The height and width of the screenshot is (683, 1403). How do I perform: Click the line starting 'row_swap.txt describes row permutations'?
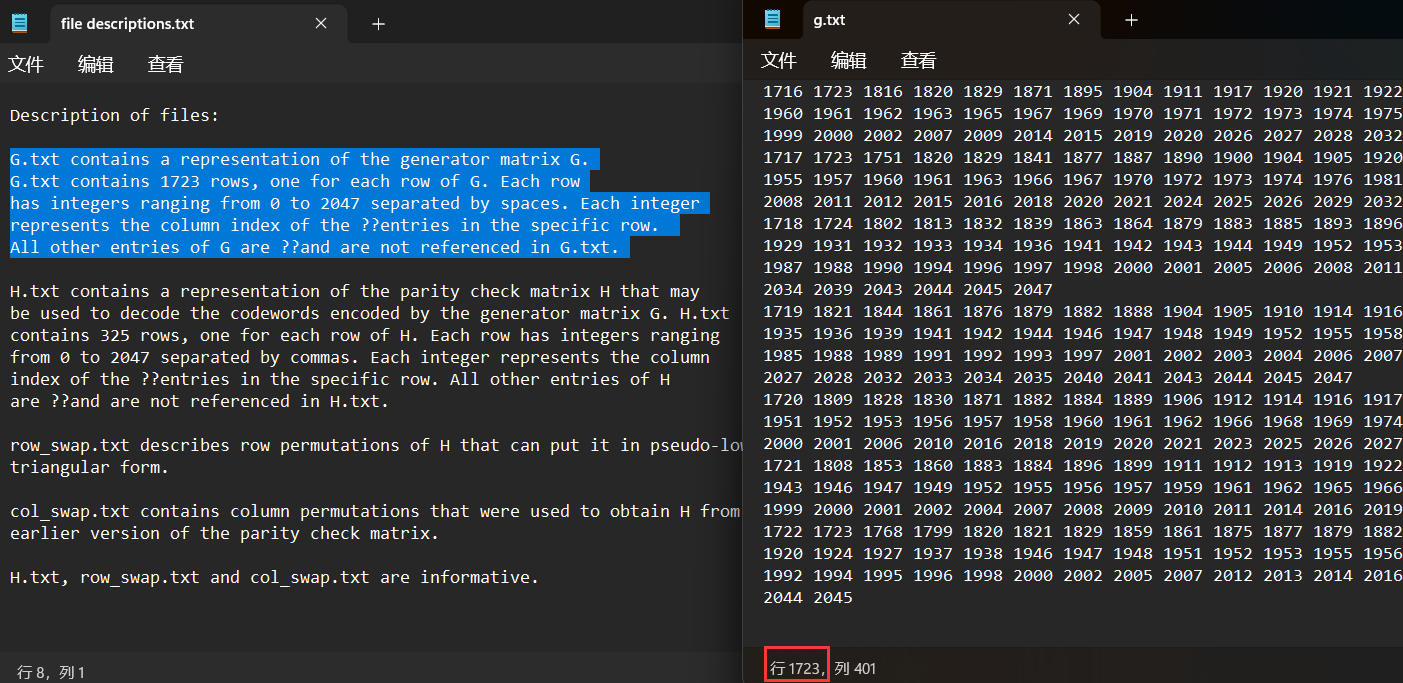(375, 445)
